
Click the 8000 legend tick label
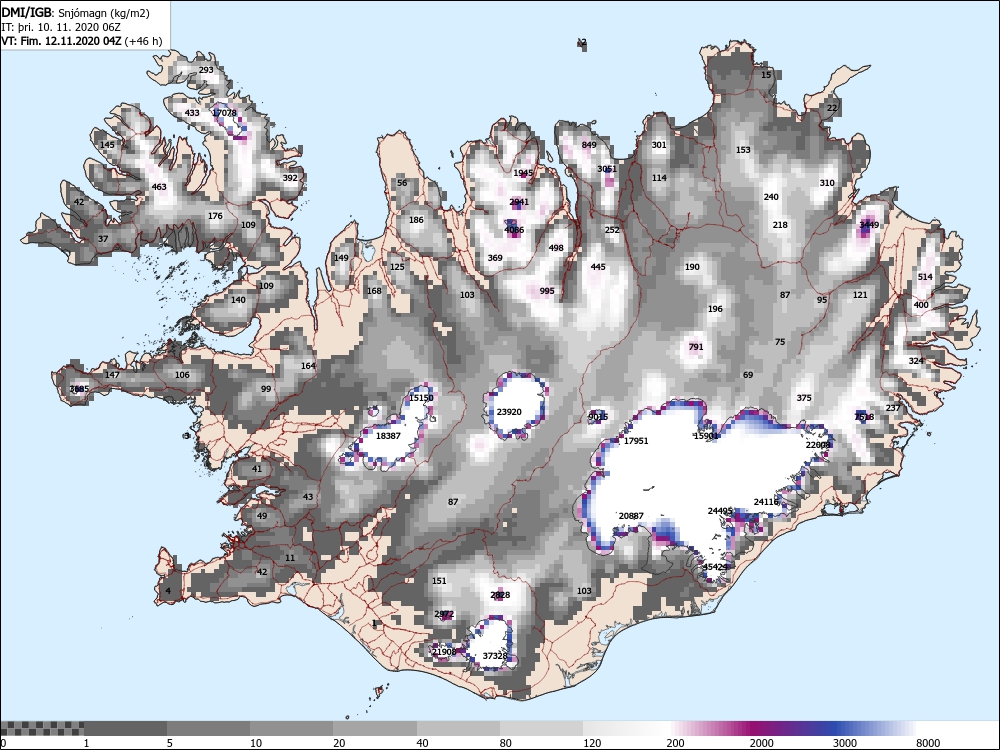pyautogui.click(x=928, y=743)
